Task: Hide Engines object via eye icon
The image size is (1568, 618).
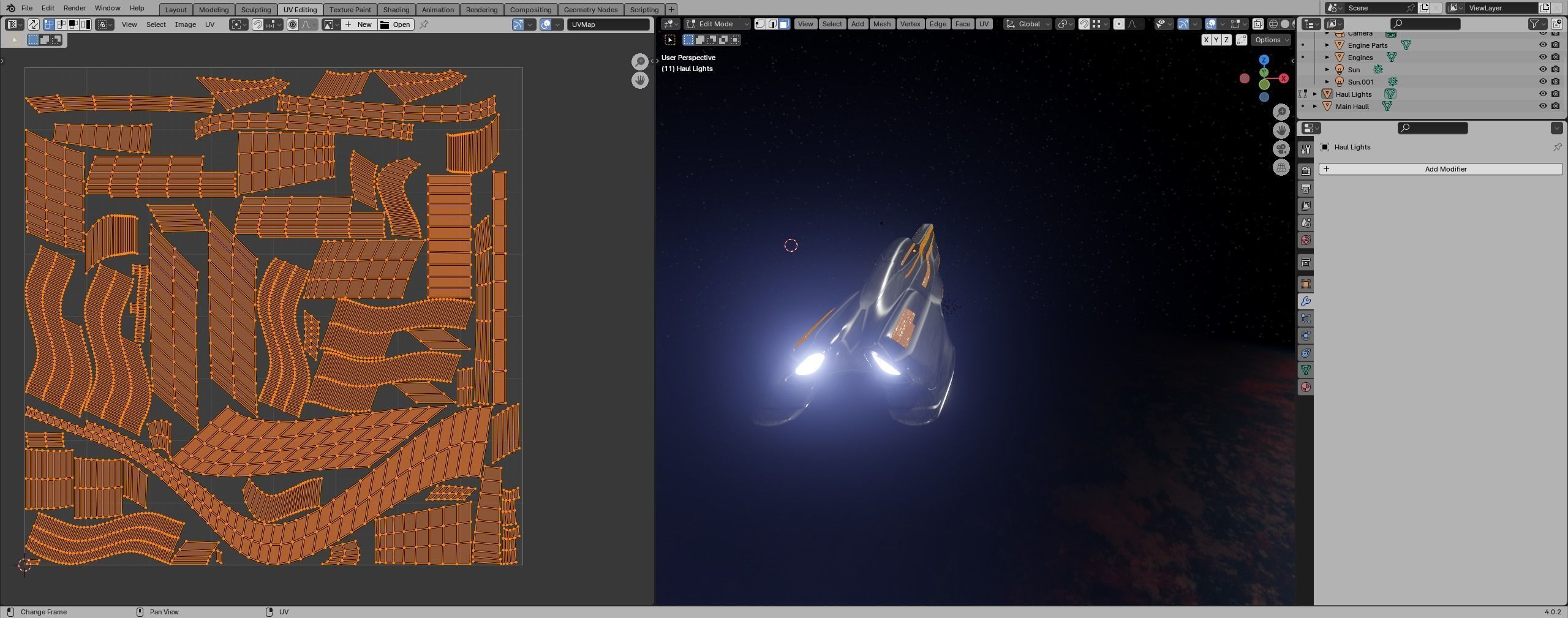Action: 1543,57
